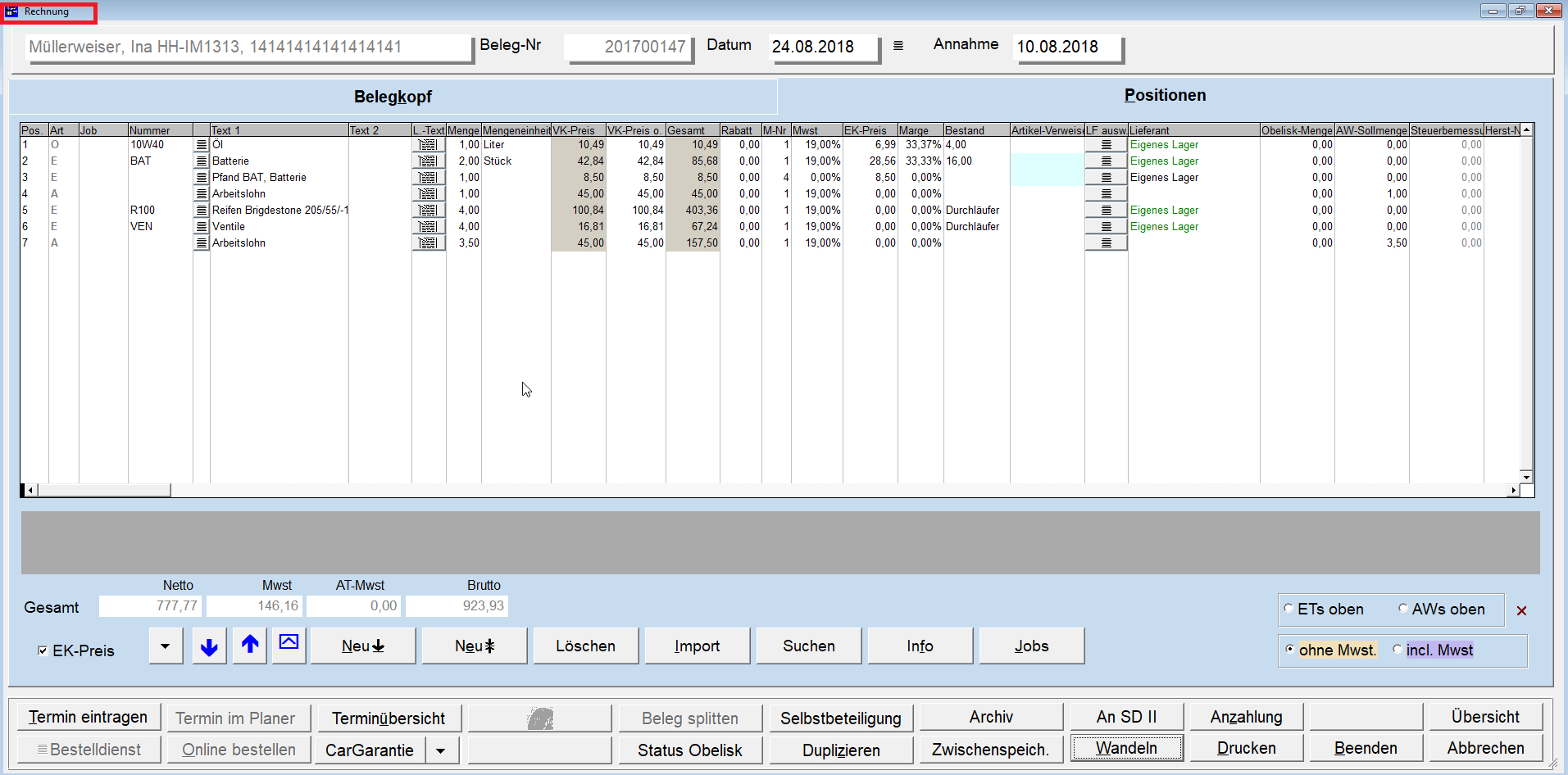Screen dimensions: 1568x775
Task: Click the customer name input field
Action: click(249, 47)
